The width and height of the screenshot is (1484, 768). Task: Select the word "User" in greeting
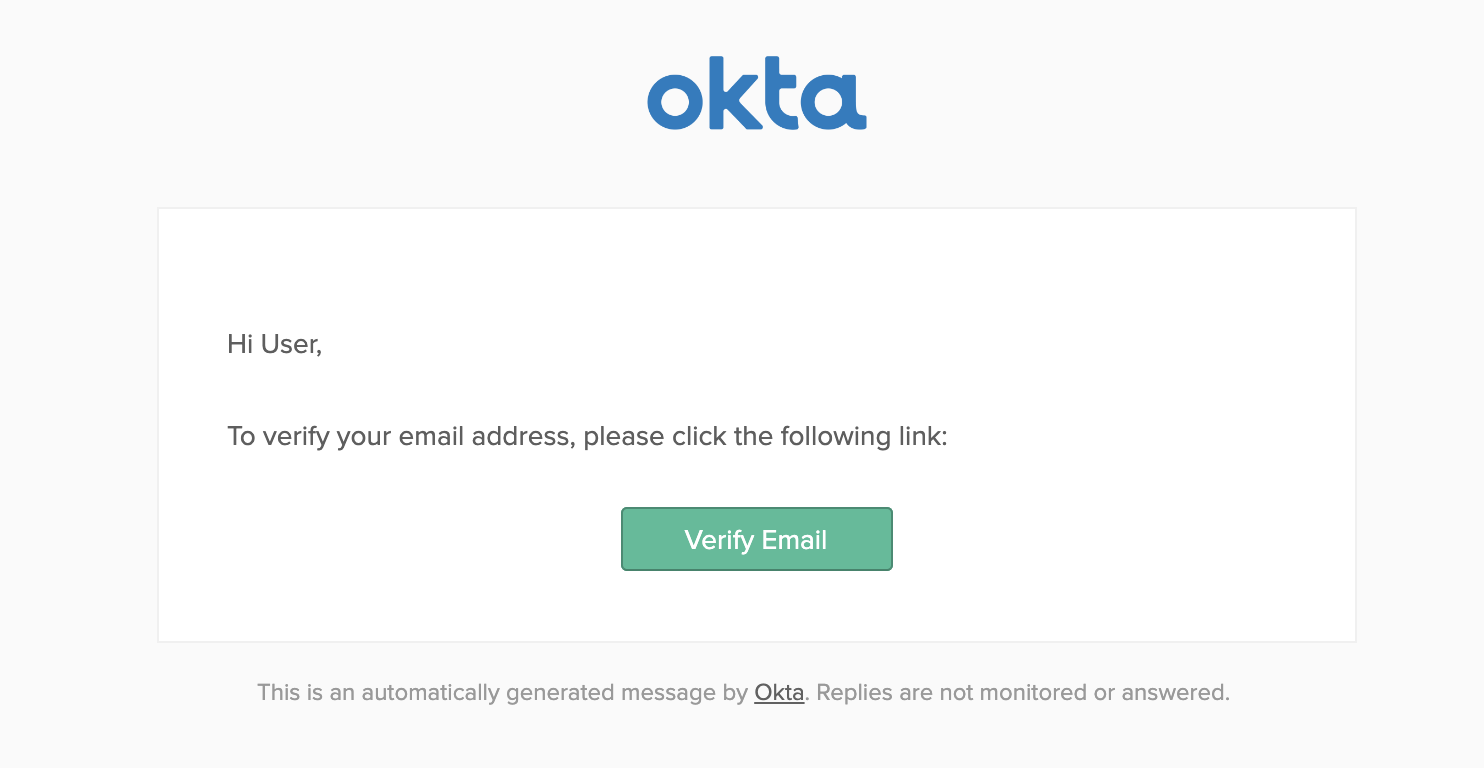pos(290,345)
